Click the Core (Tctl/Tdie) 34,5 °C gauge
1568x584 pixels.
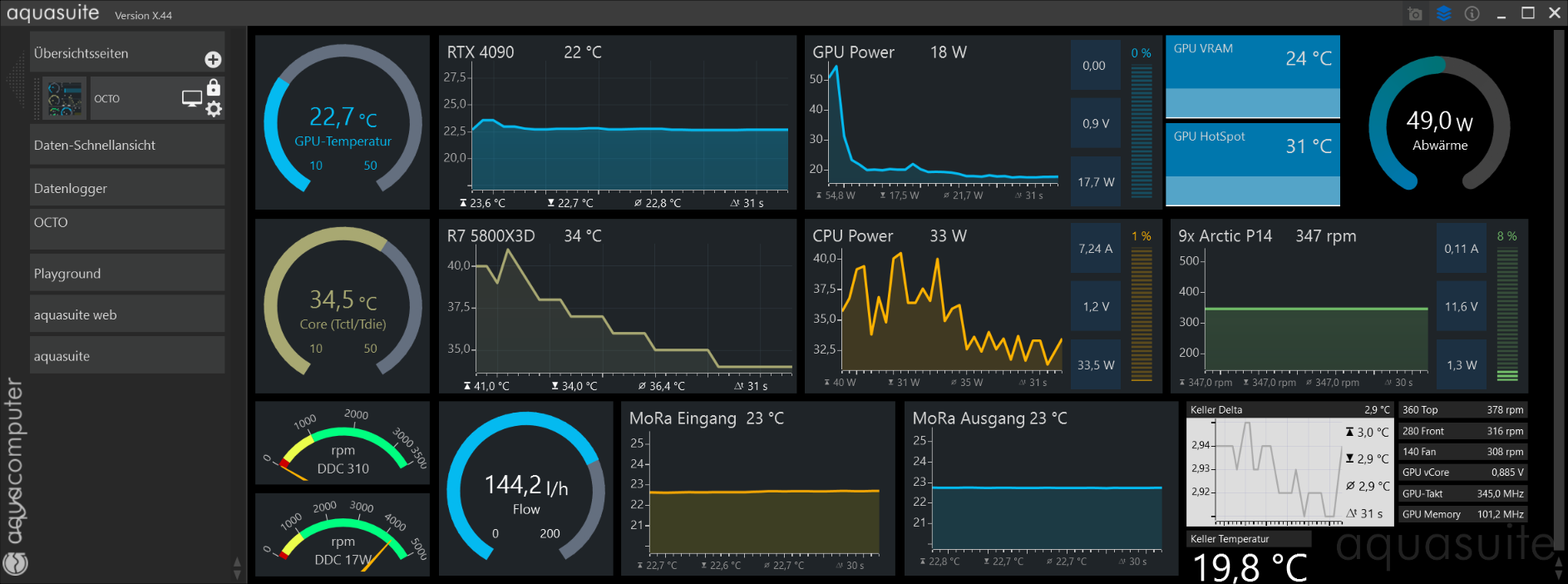(343, 306)
